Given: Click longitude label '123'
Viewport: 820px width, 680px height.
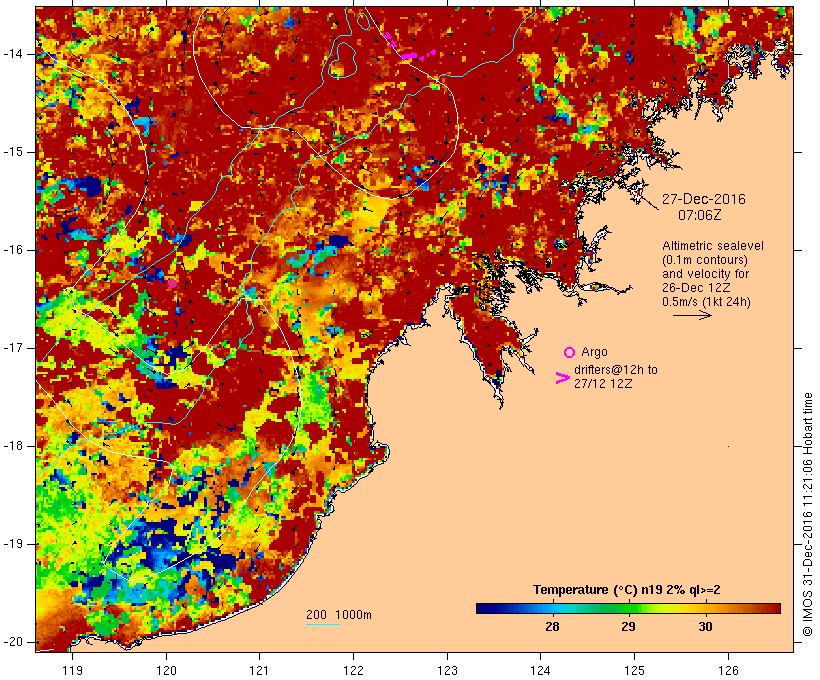Looking at the screenshot, I should (x=447, y=671).
